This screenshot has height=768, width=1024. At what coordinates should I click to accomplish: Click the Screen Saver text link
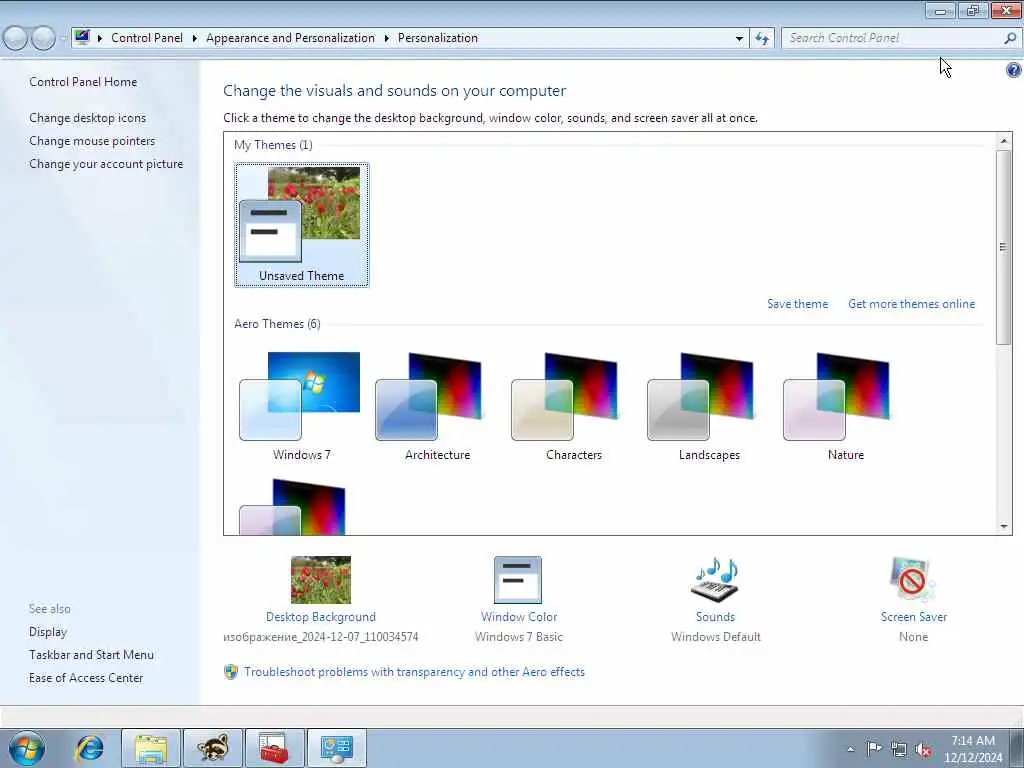click(x=913, y=616)
